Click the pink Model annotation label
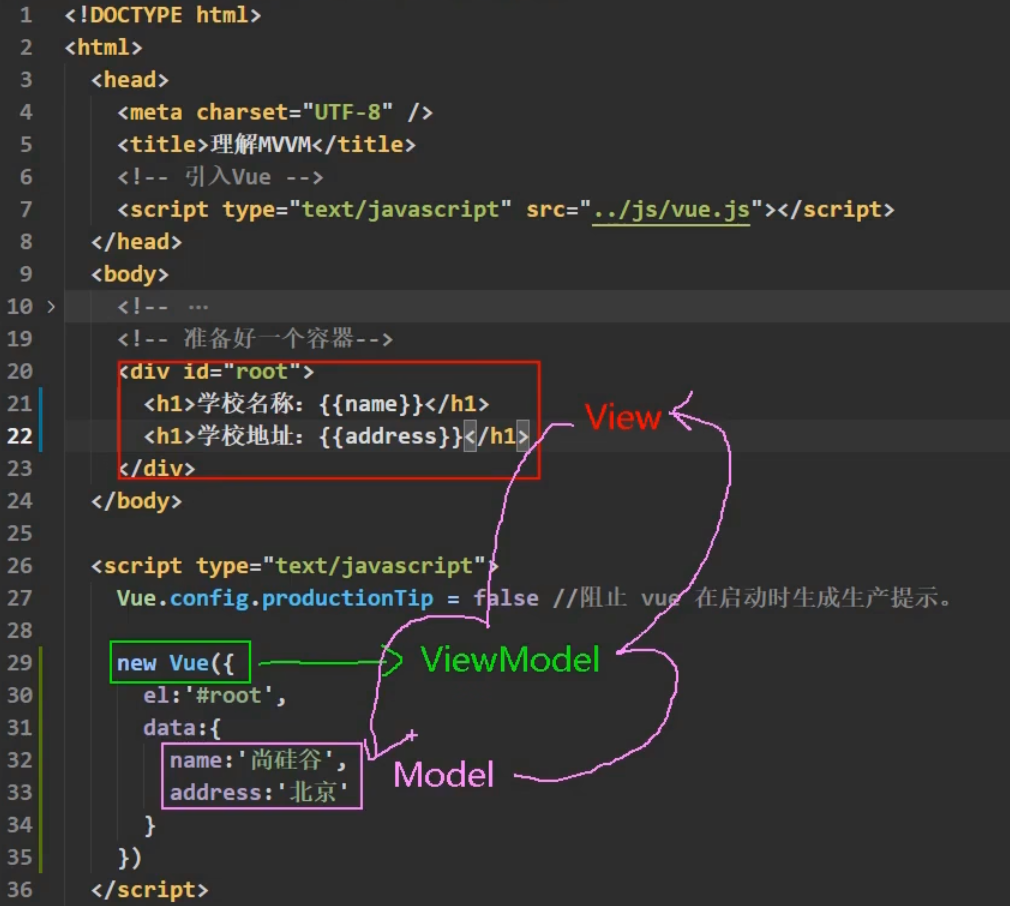1010x906 pixels. pyautogui.click(x=443, y=774)
